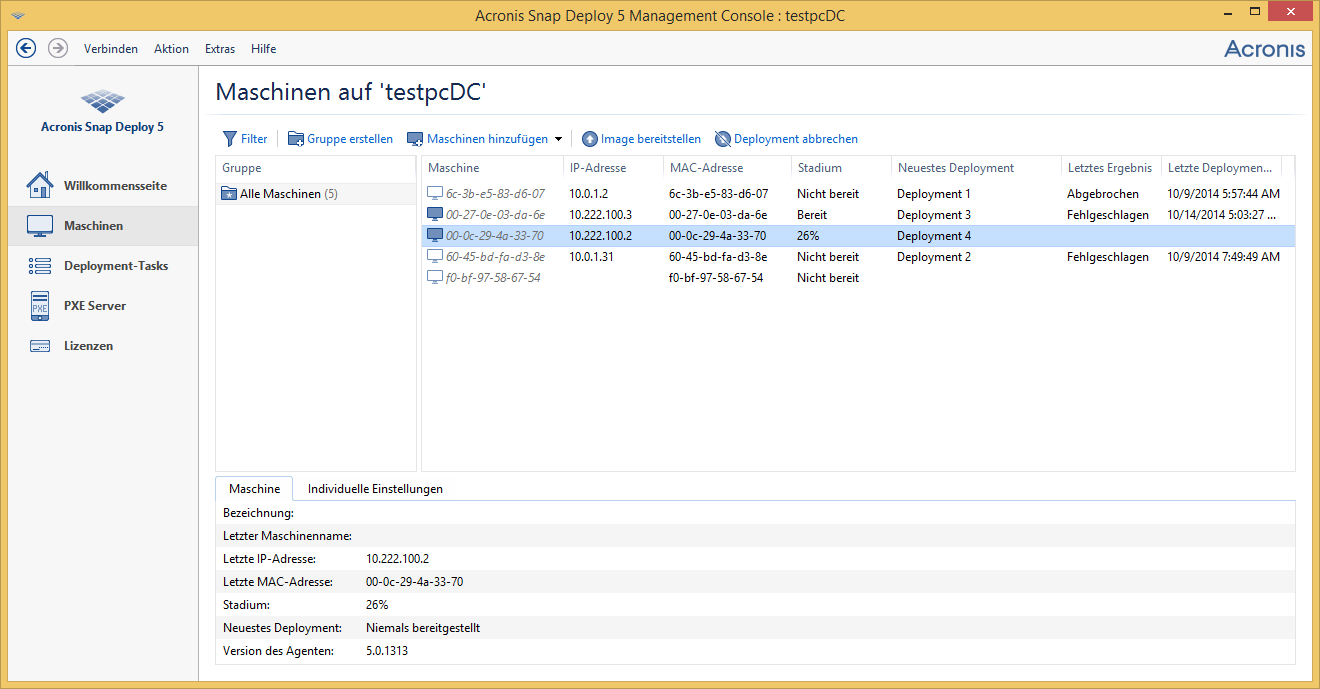This screenshot has width=1320, height=689.
Task: Click the Willkommensseite house icon
Action: [40, 185]
